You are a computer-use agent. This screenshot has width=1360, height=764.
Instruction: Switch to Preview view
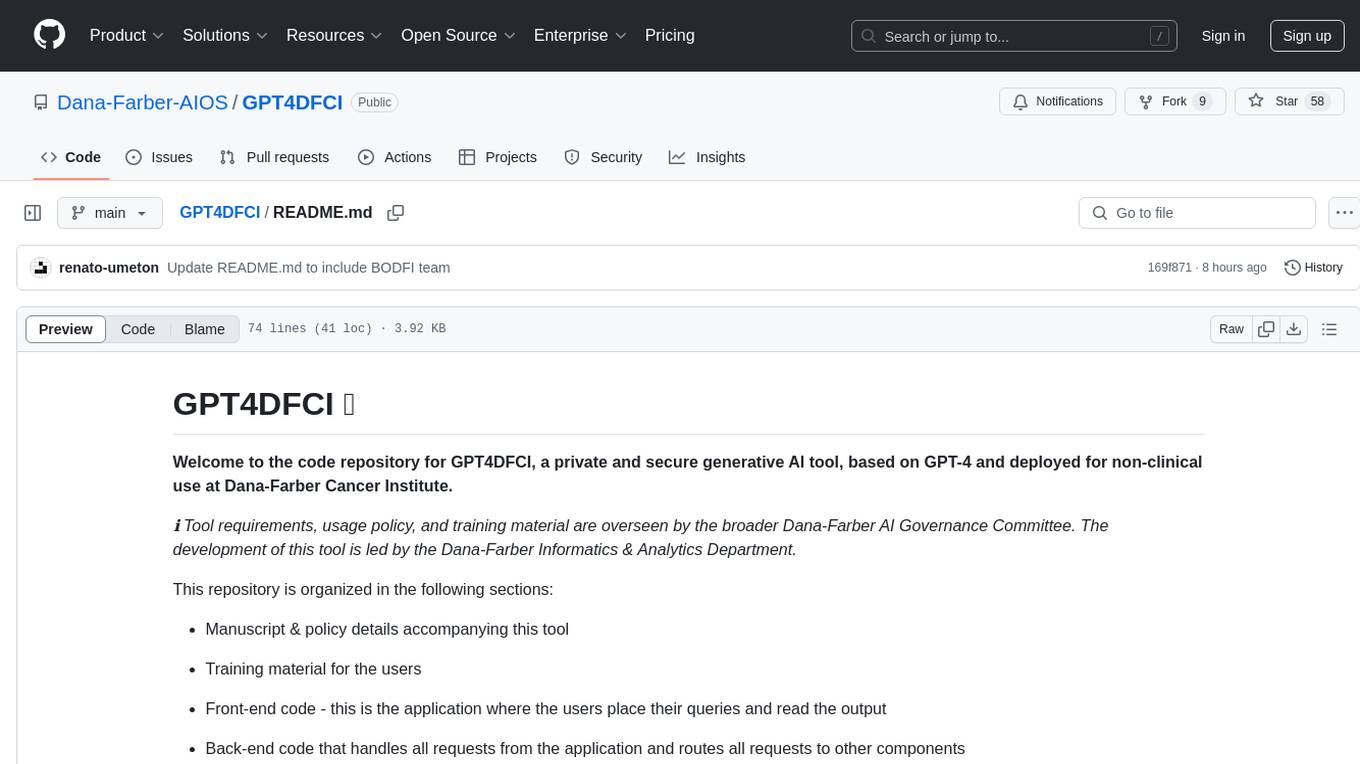[x=66, y=329]
